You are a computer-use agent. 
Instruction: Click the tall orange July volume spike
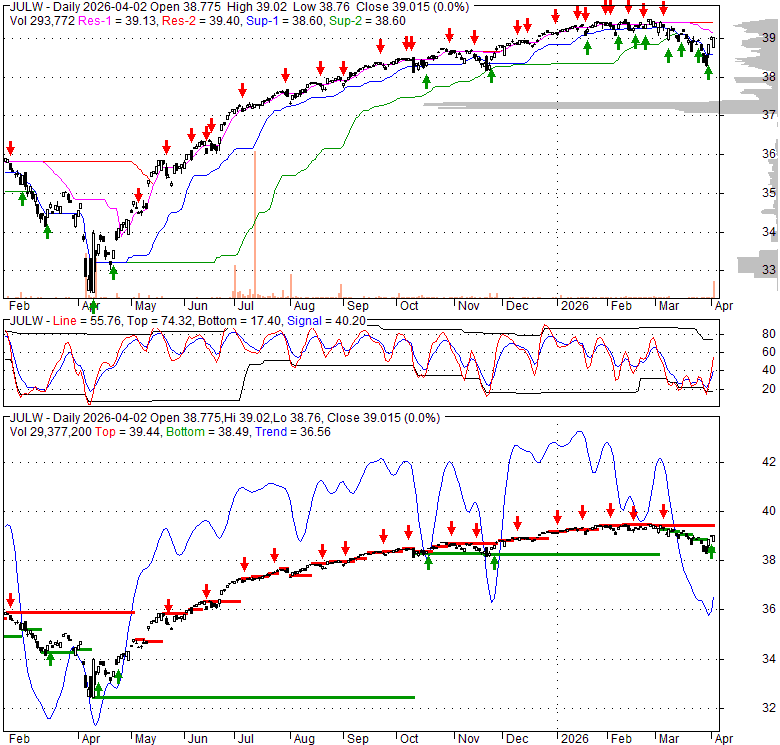click(255, 224)
